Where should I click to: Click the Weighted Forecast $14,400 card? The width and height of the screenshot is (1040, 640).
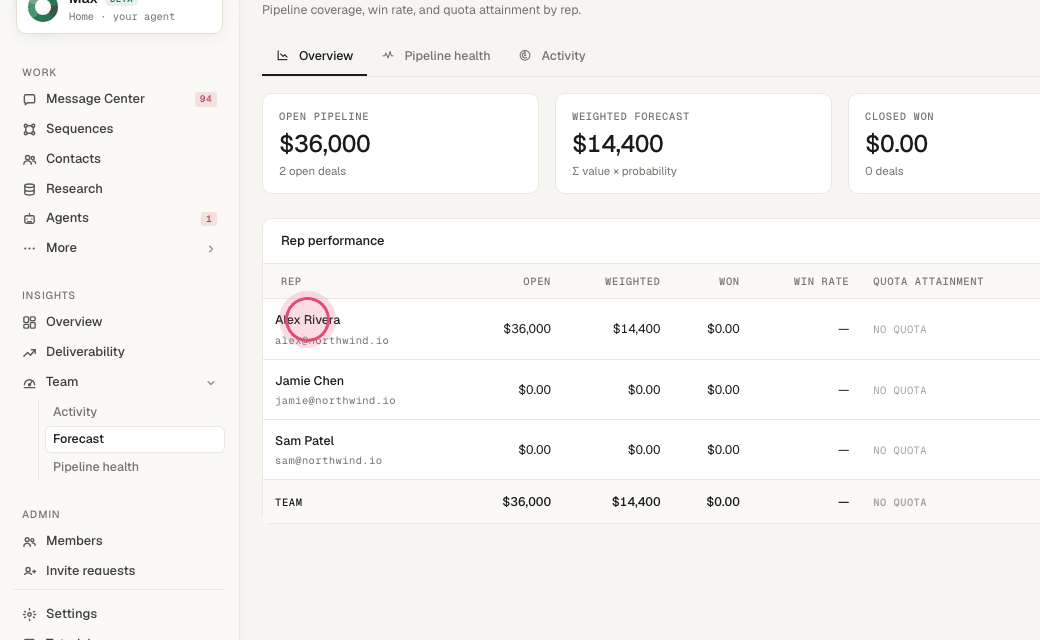[x=693, y=143]
